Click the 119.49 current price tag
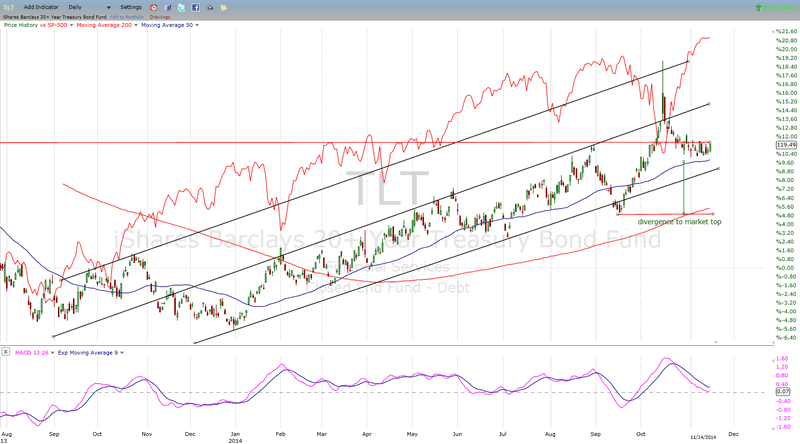The height and width of the screenshot is (444, 800). tap(786, 145)
